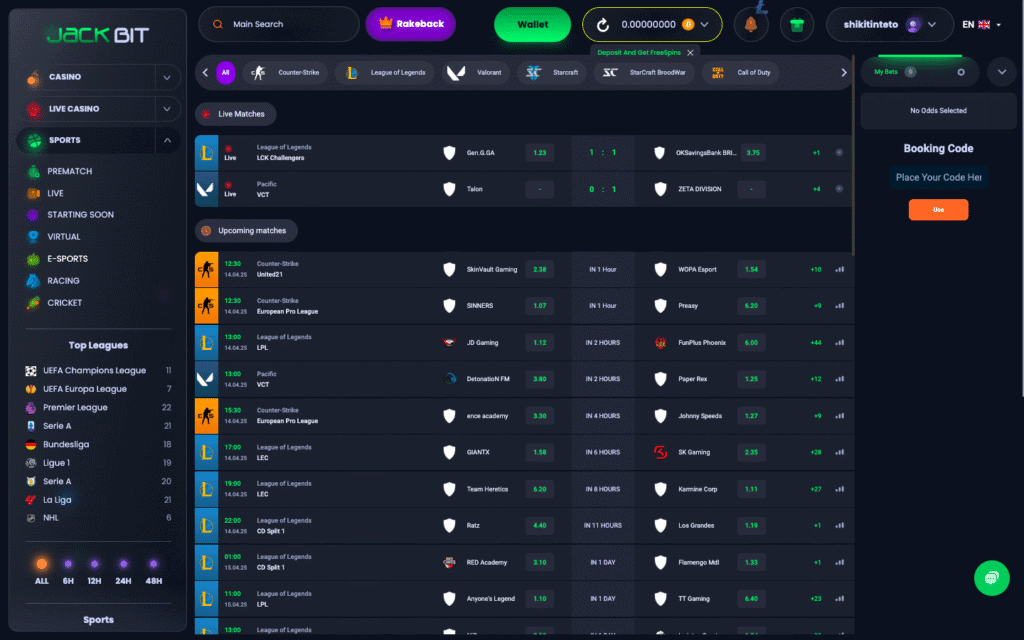The height and width of the screenshot is (640, 1024).
Task: Show +44 more markets for JD Gaming match
Action: tap(816, 342)
